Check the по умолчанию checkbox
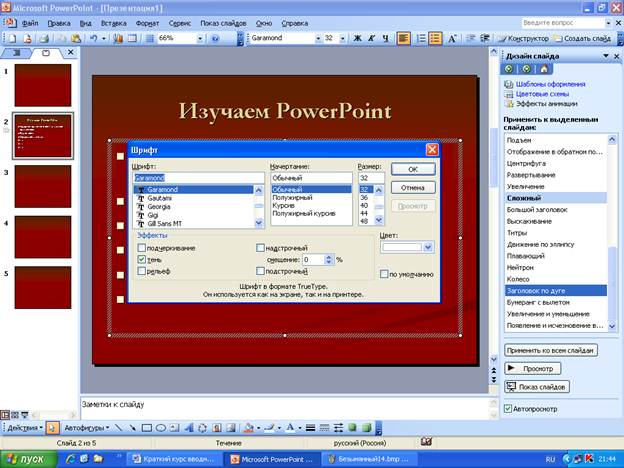Image resolution: width=624 pixels, height=468 pixels. point(384,274)
